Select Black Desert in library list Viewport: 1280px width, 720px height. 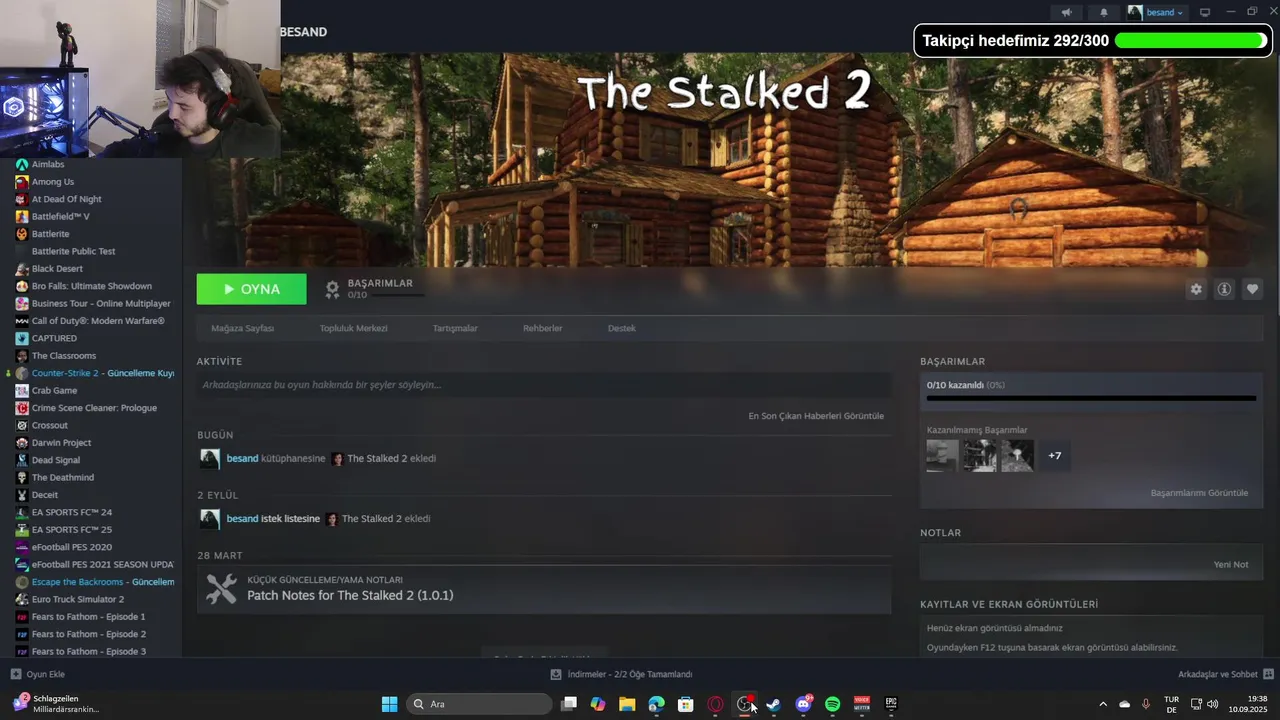(x=57, y=269)
